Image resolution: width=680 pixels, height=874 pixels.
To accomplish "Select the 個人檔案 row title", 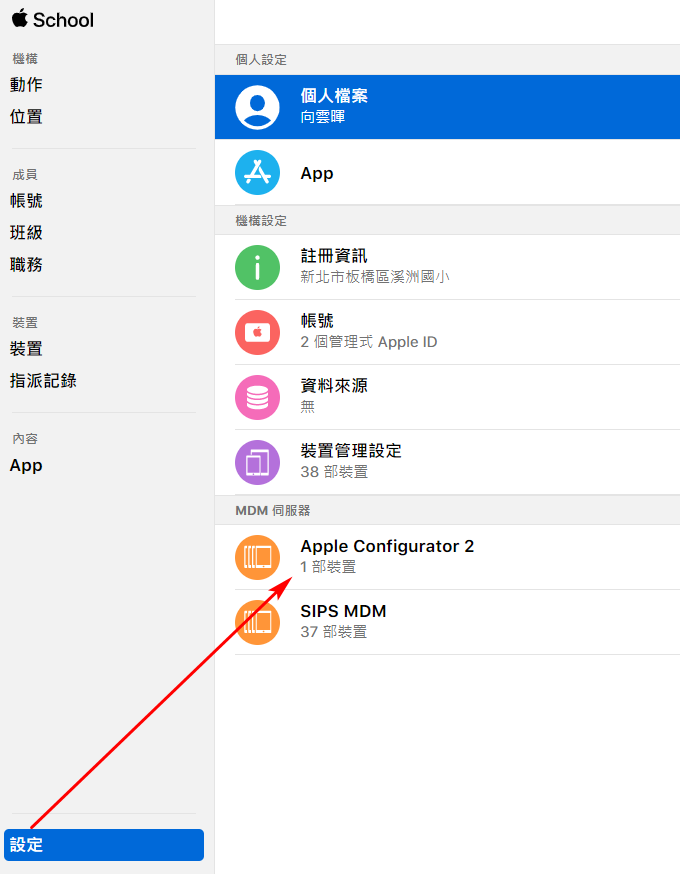I will [x=334, y=96].
